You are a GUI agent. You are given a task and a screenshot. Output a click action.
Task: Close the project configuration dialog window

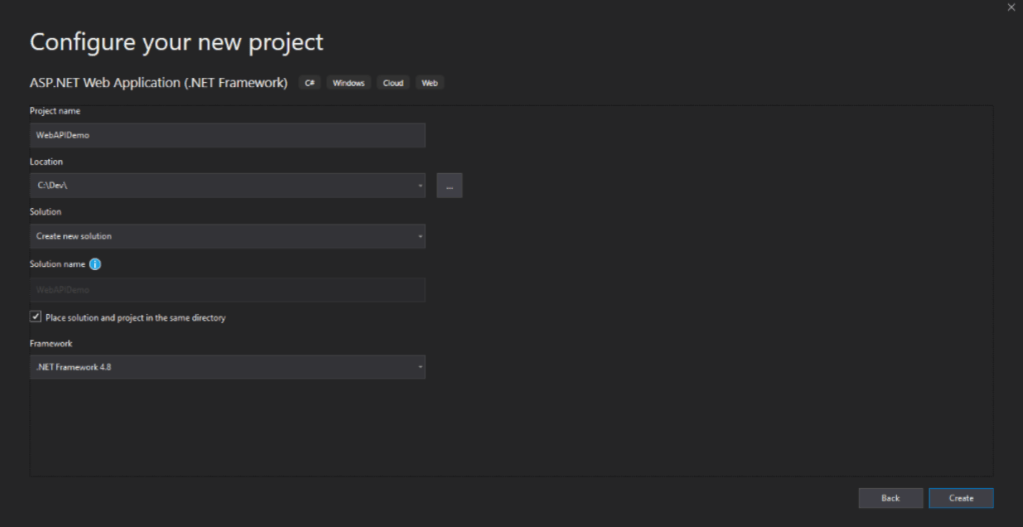[x=1011, y=8]
